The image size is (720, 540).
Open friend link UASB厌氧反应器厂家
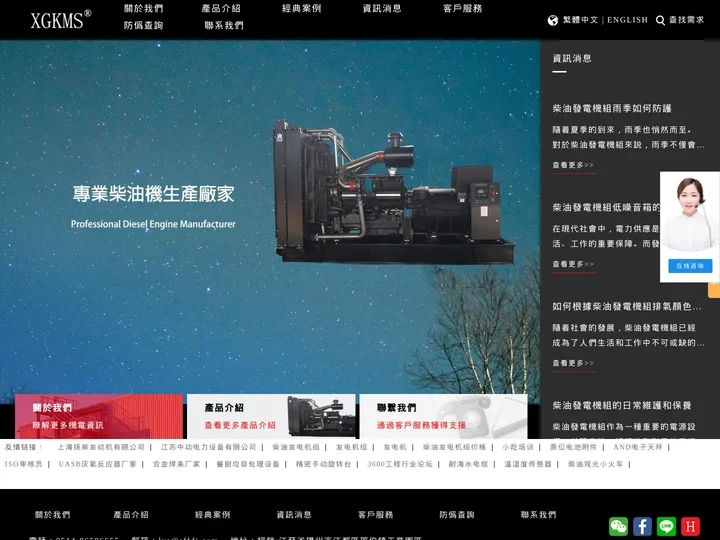(98, 464)
